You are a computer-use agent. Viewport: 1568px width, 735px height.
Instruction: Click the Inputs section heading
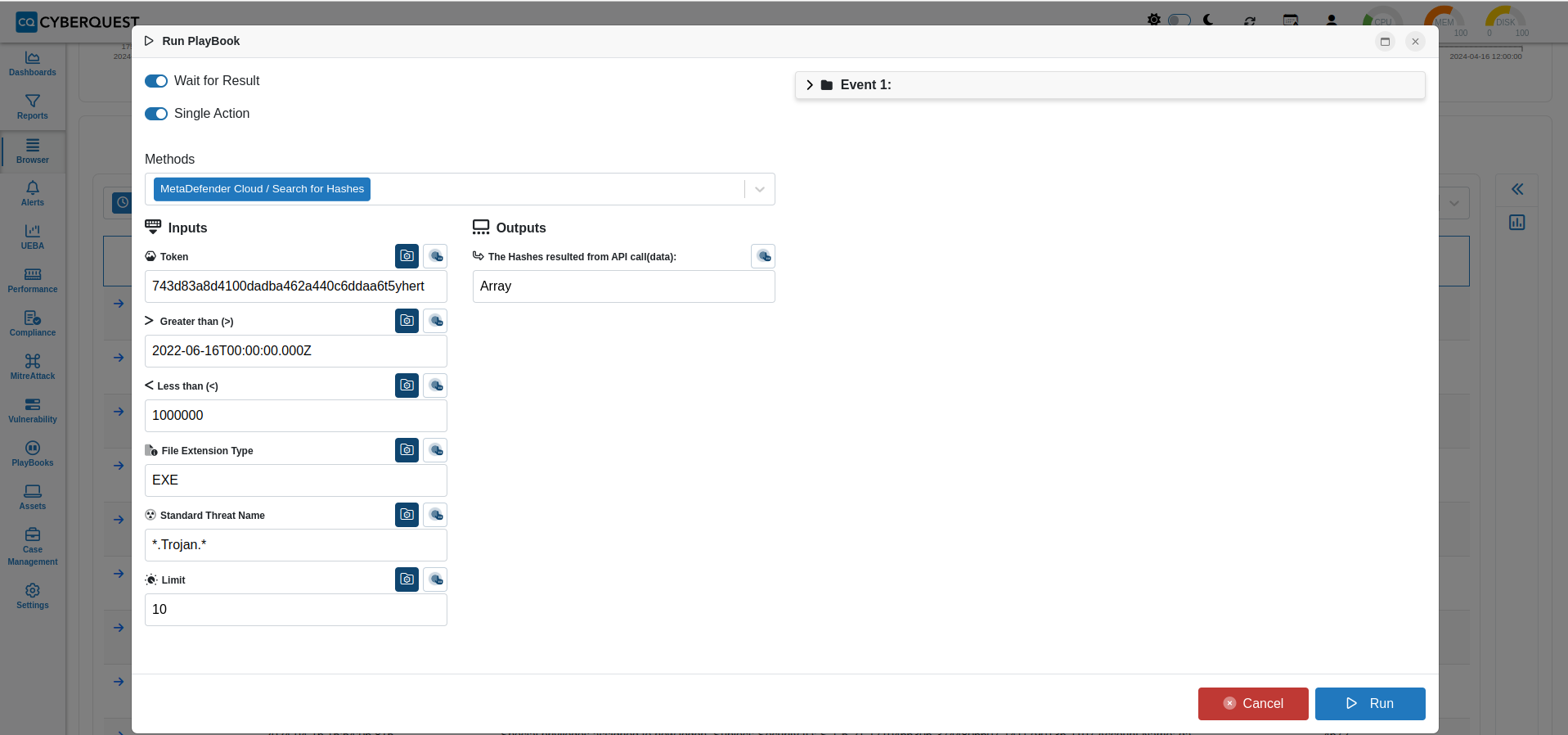176,228
